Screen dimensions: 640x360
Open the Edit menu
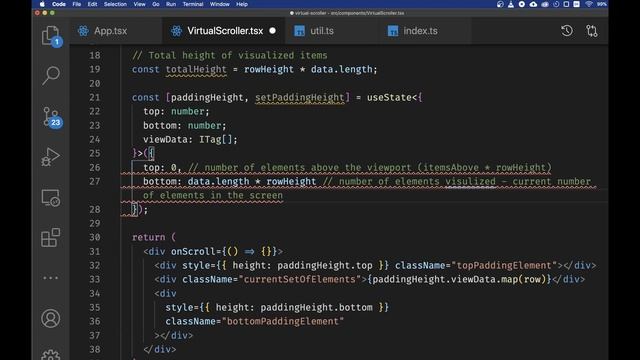point(92,4)
